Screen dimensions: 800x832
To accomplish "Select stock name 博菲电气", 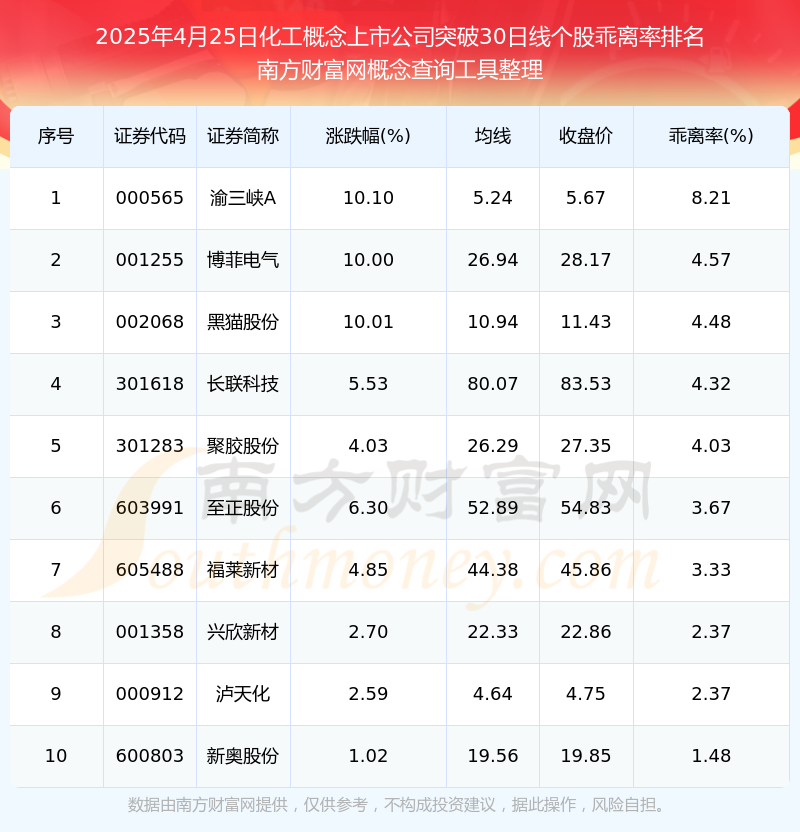I will [x=243, y=260].
